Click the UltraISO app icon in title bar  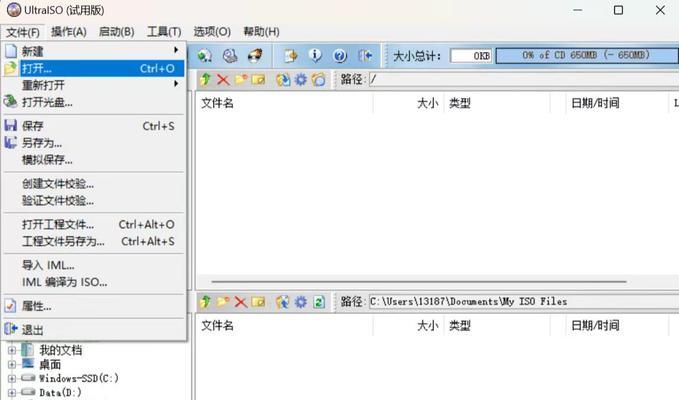tap(14, 10)
